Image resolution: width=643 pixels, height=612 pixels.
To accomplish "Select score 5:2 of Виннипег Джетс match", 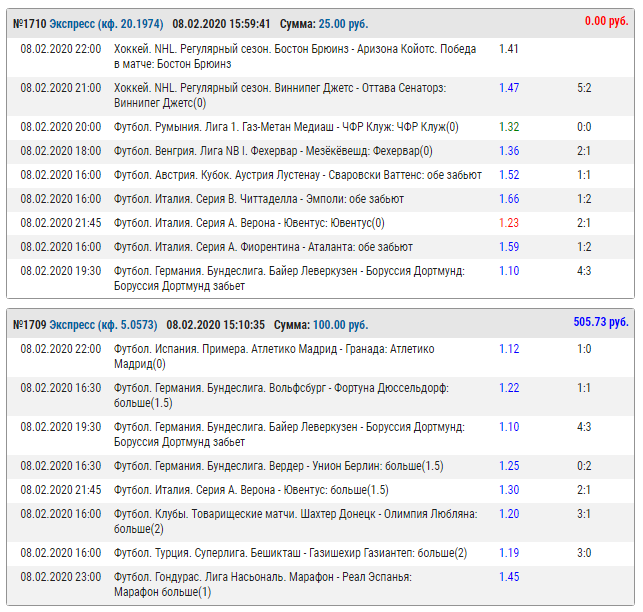I will click(584, 88).
